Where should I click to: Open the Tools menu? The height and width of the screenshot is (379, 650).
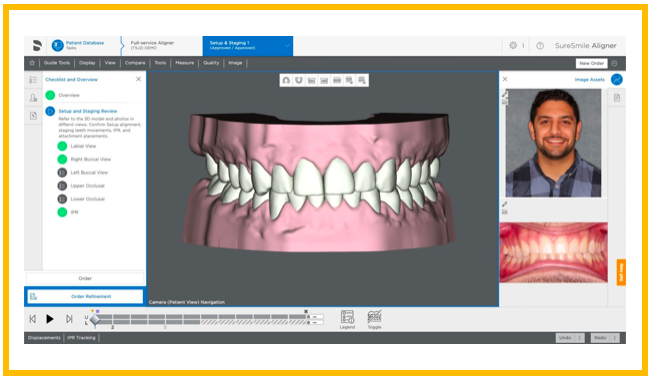pos(160,63)
